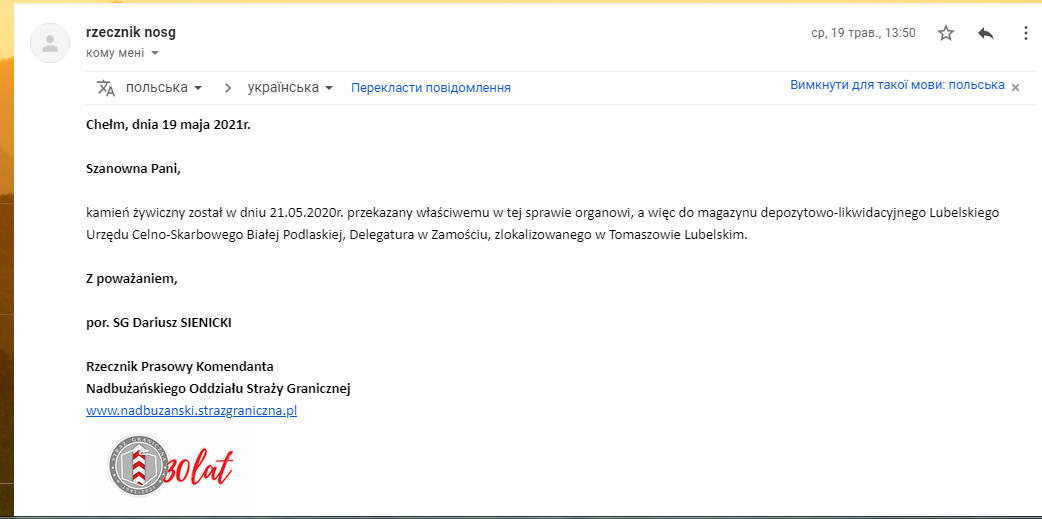Click the 'Rzecznik Prasowy Komendanta' line
Viewport: 1042px width, 519px height.
click(180, 366)
